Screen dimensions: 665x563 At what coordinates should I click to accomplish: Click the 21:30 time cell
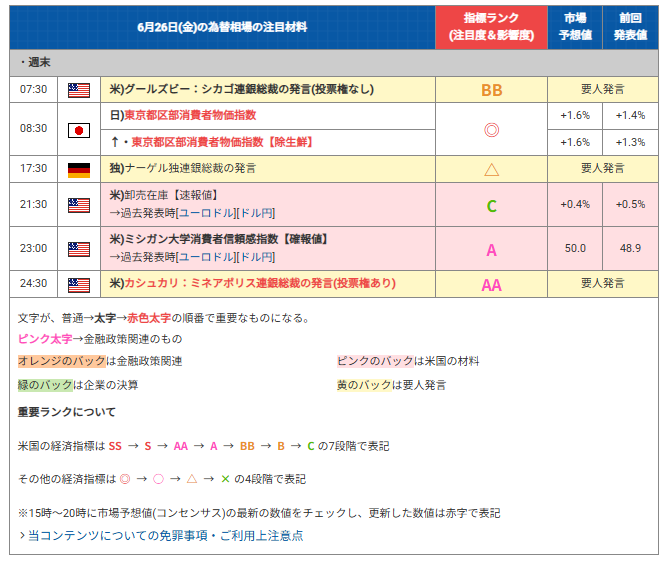34,204
